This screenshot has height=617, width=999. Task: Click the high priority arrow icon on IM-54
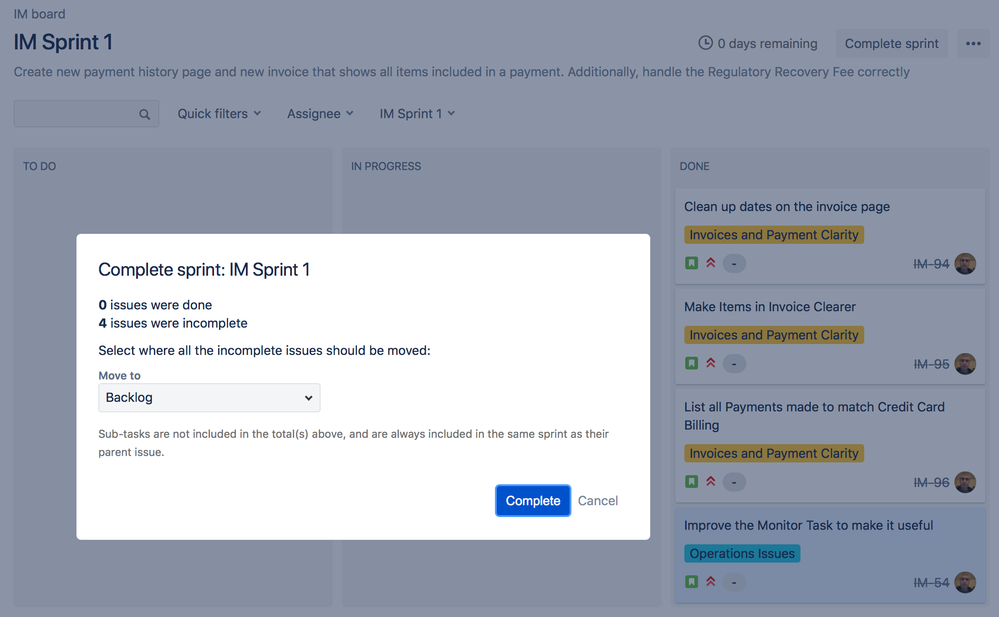point(711,582)
